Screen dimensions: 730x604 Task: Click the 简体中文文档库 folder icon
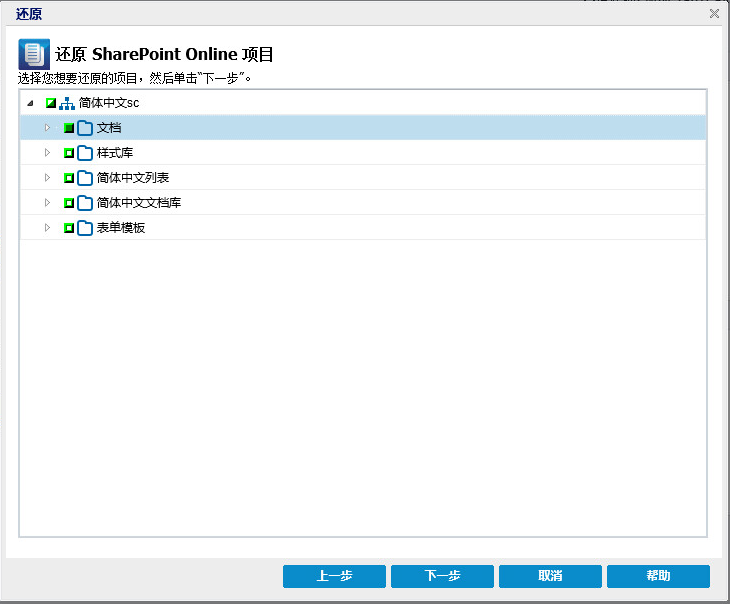click(85, 203)
